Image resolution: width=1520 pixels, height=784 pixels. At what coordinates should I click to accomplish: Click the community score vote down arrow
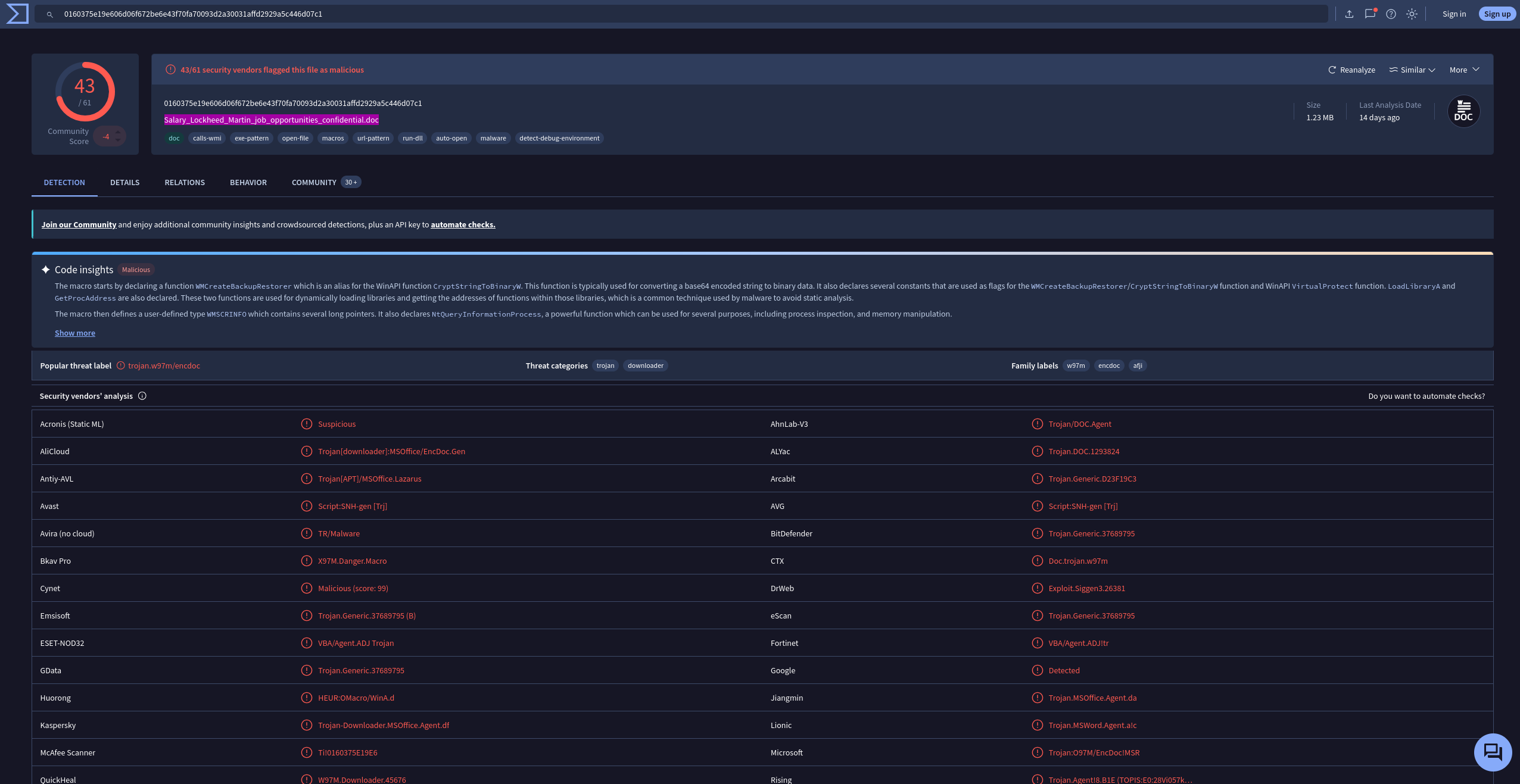pyautogui.click(x=118, y=140)
